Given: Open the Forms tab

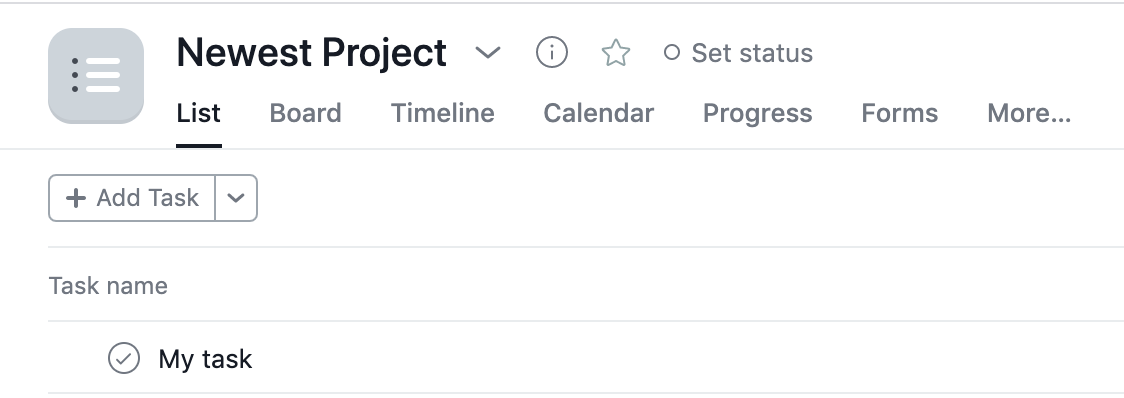Looking at the screenshot, I should click(x=900, y=113).
